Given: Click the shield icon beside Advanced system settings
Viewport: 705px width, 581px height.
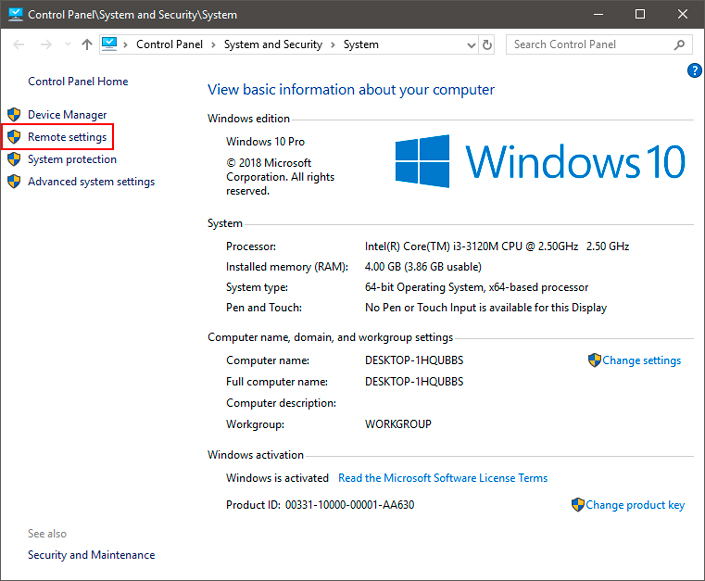Looking at the screenshot, I should tap(14, 181).
